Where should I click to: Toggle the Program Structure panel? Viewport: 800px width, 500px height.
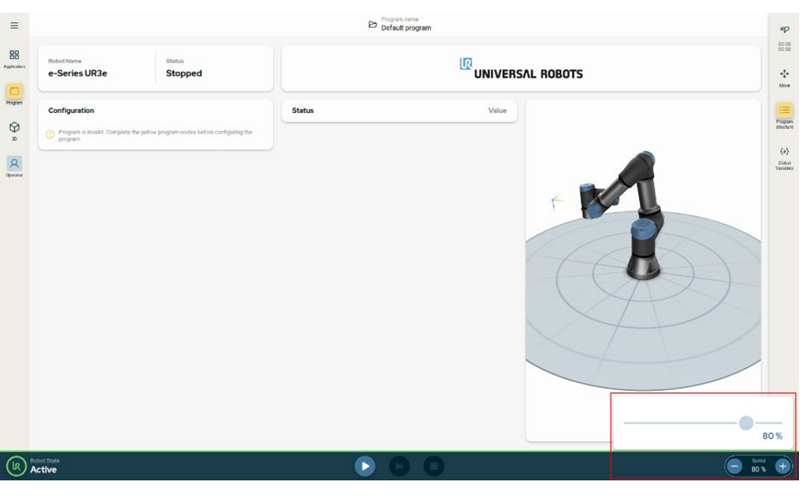pos(784,114)
